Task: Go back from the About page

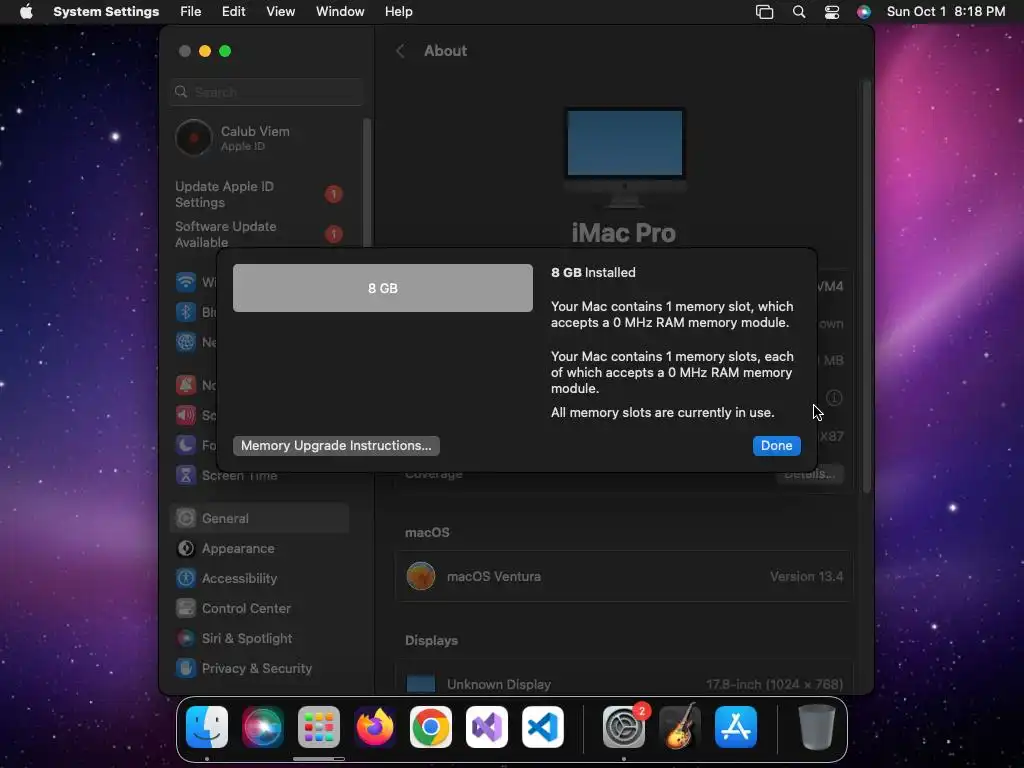Action: pyautogui.click(x=400, y=51)
